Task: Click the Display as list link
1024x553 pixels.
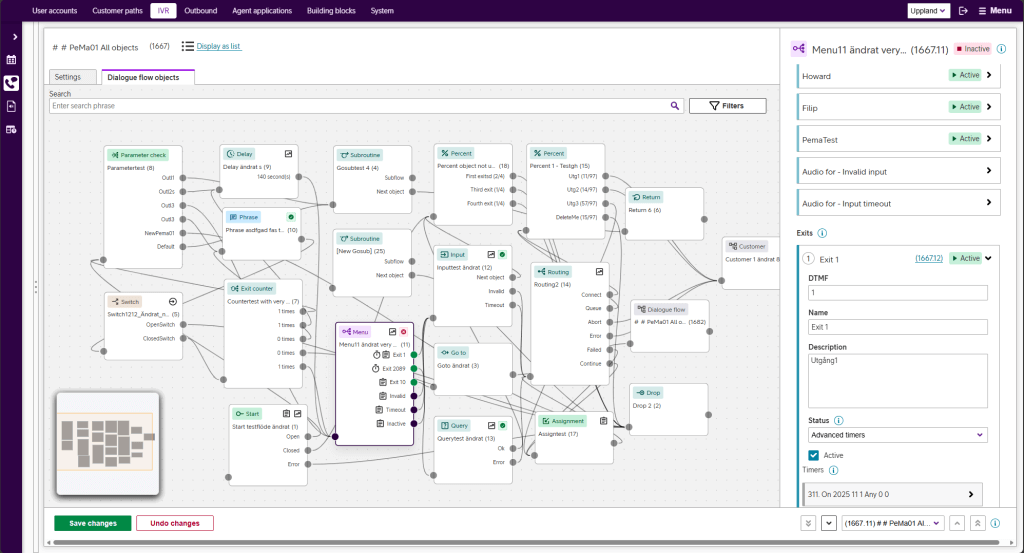Action: (219, 46)
